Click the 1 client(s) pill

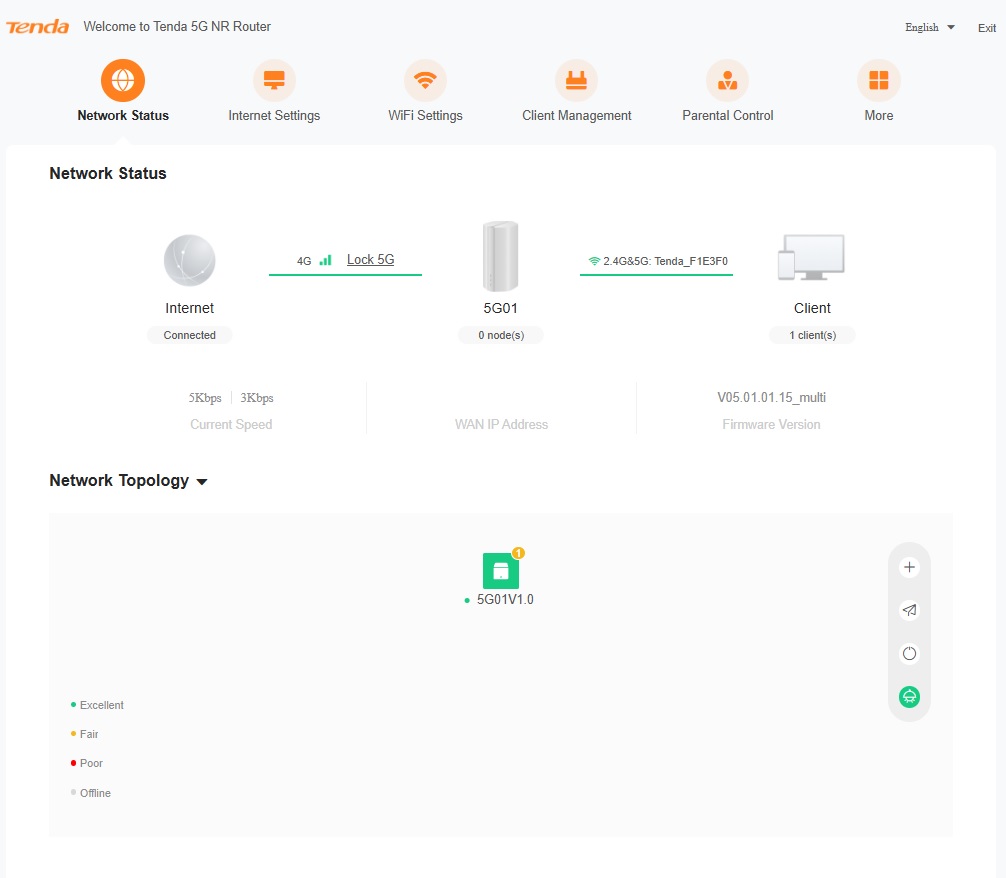tap(812, 335)
